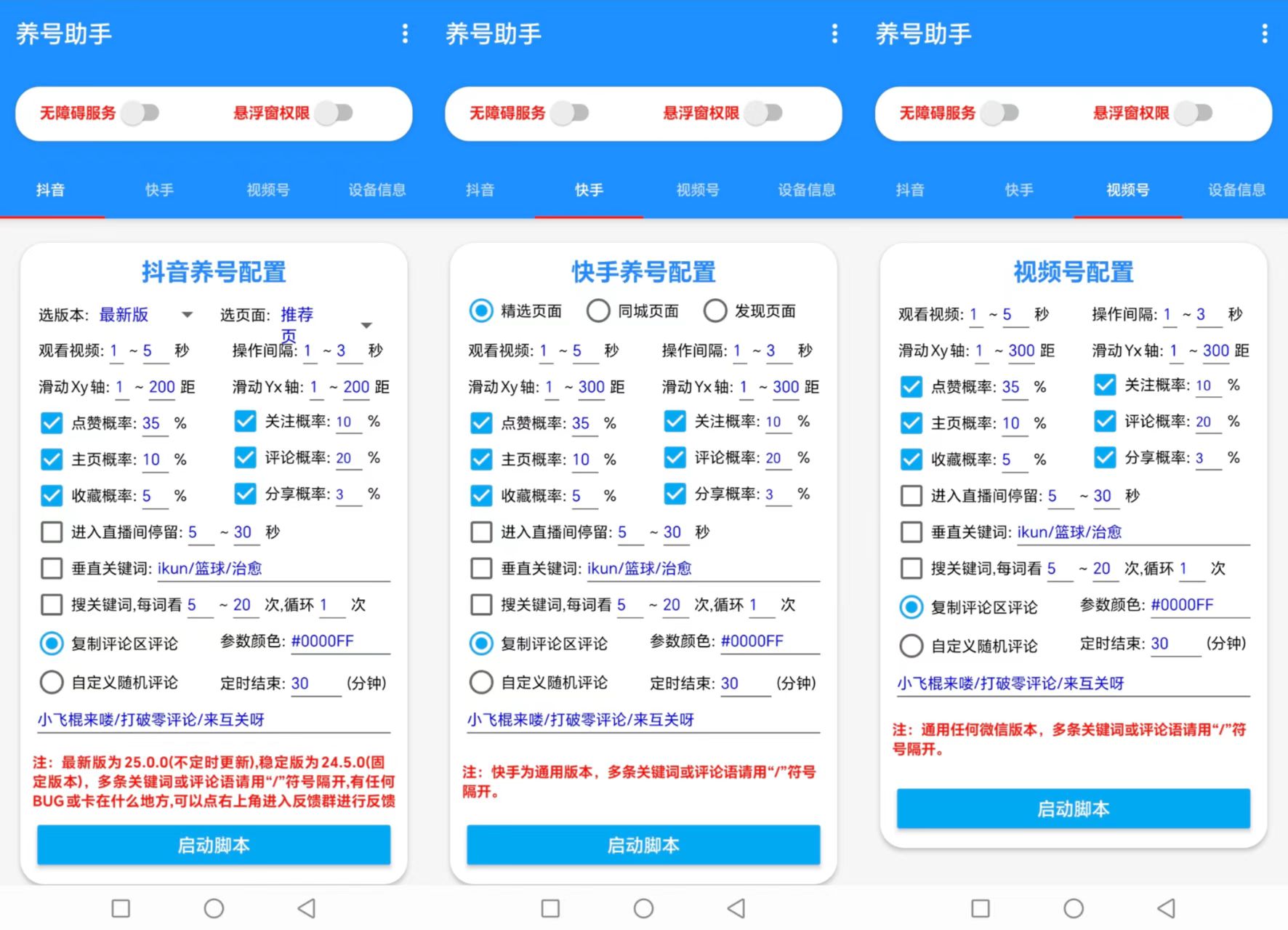This screenshot has width=1288, height=930.
Task: Uncheck 分享概率 checkbox in 视频号配置
Action: coord(1105,458)
